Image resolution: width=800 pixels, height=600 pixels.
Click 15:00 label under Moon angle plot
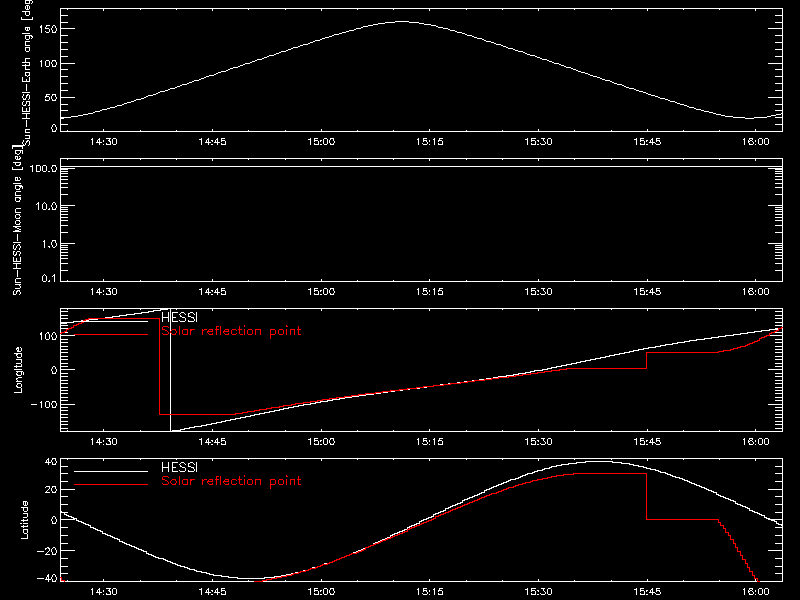point(321,292)
